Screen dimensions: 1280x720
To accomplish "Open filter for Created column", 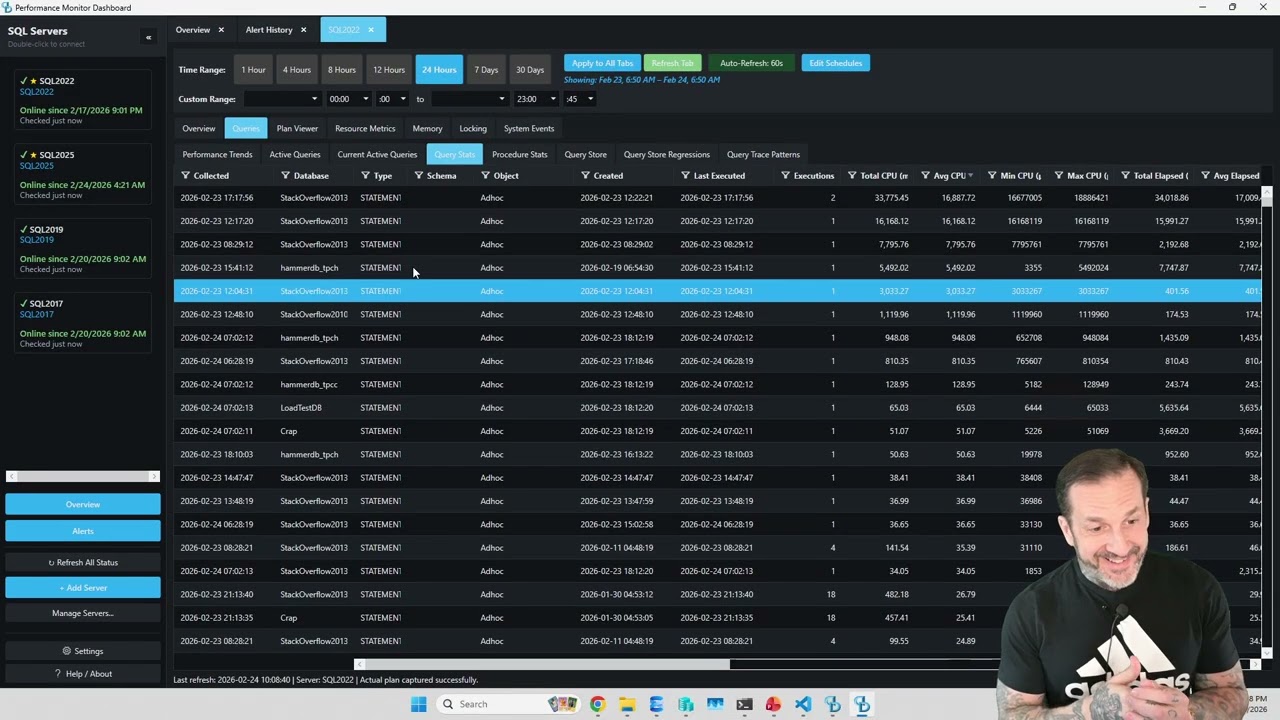I will [x=585, y=176].
